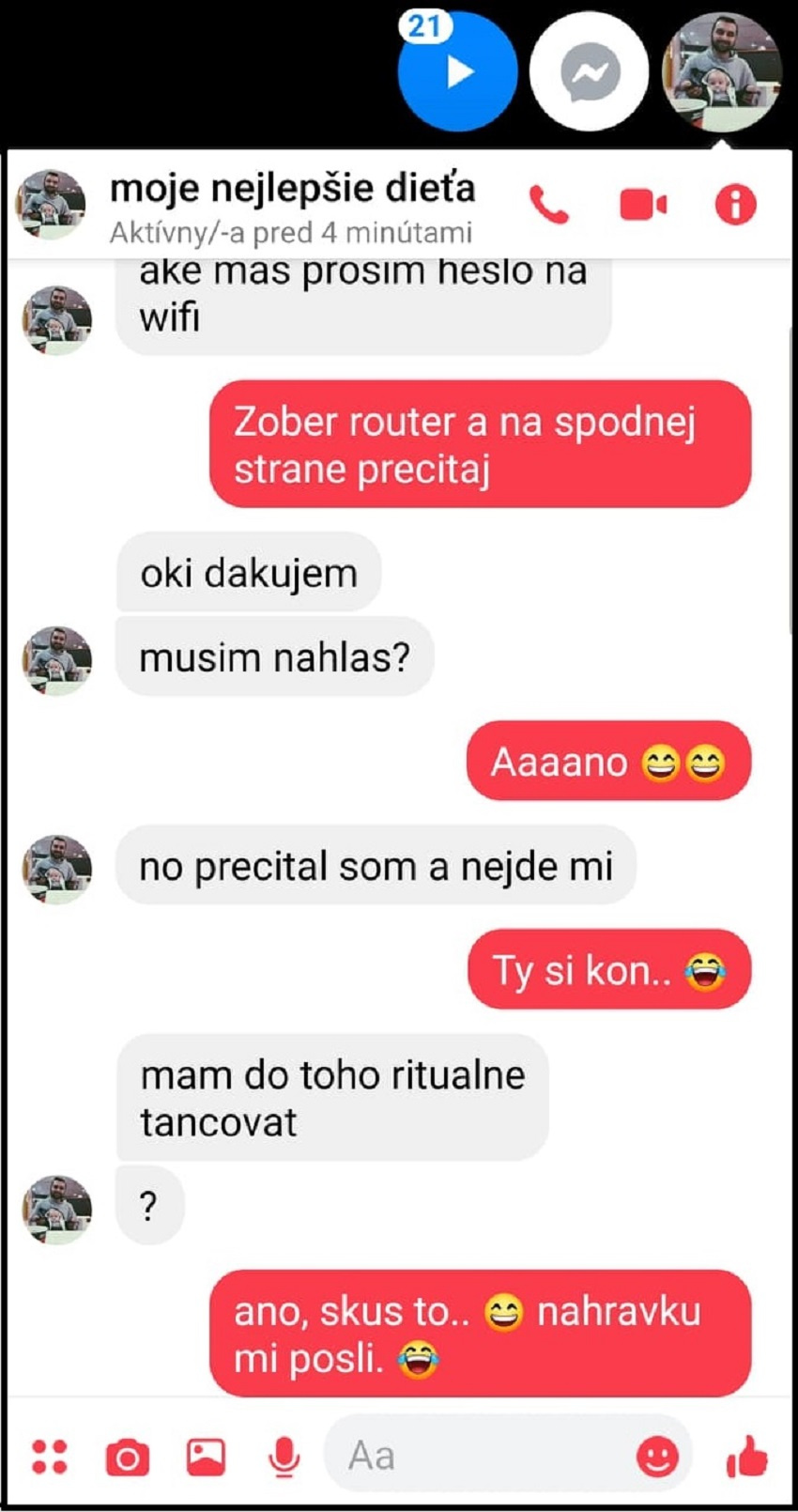Viewport: 798px width, 1512px height.
Task: Open the four-dot more apps menu
Action: (50, 1457)
